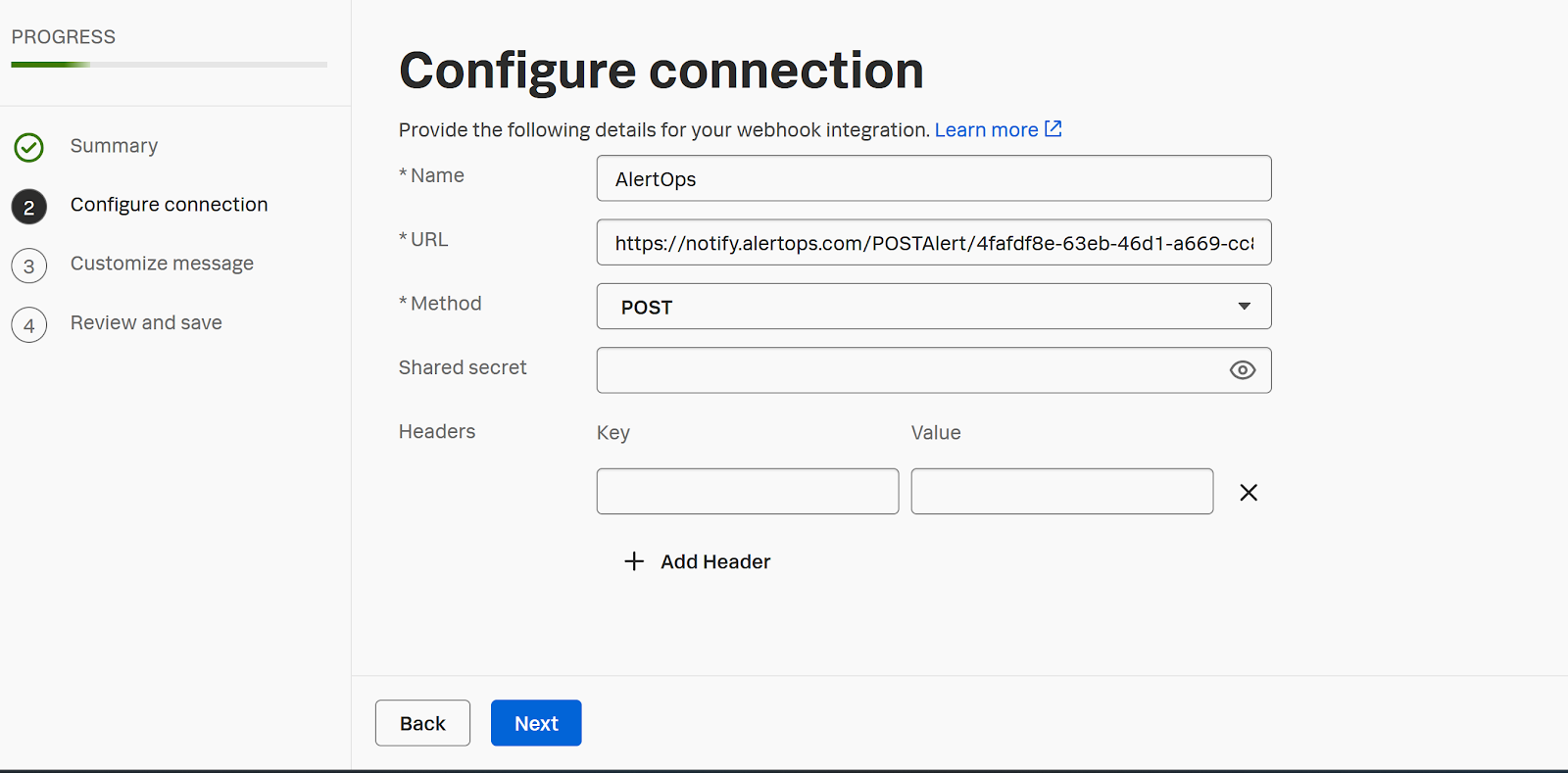
Task: Open the Learn more link
Action: (986, 130)
